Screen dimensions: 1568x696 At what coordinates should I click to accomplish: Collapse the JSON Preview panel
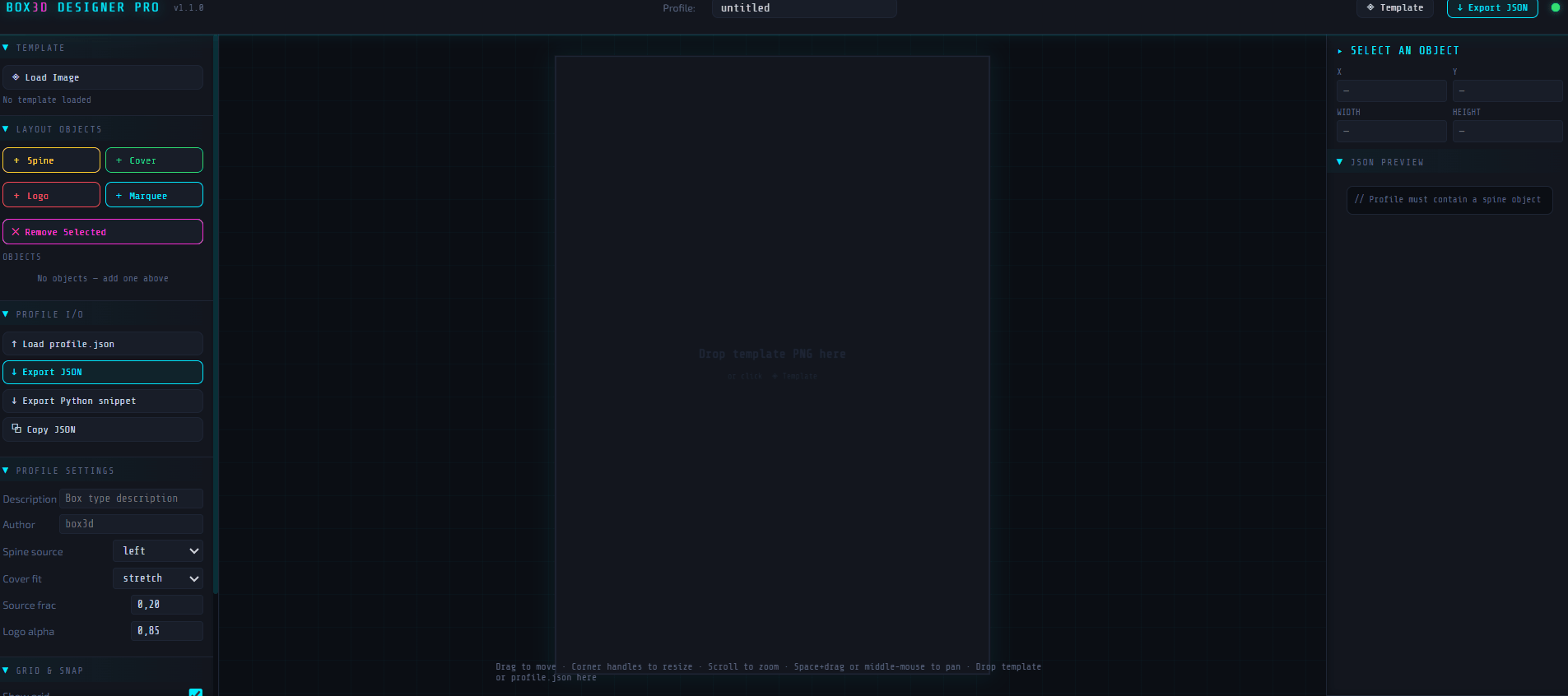1340,162
